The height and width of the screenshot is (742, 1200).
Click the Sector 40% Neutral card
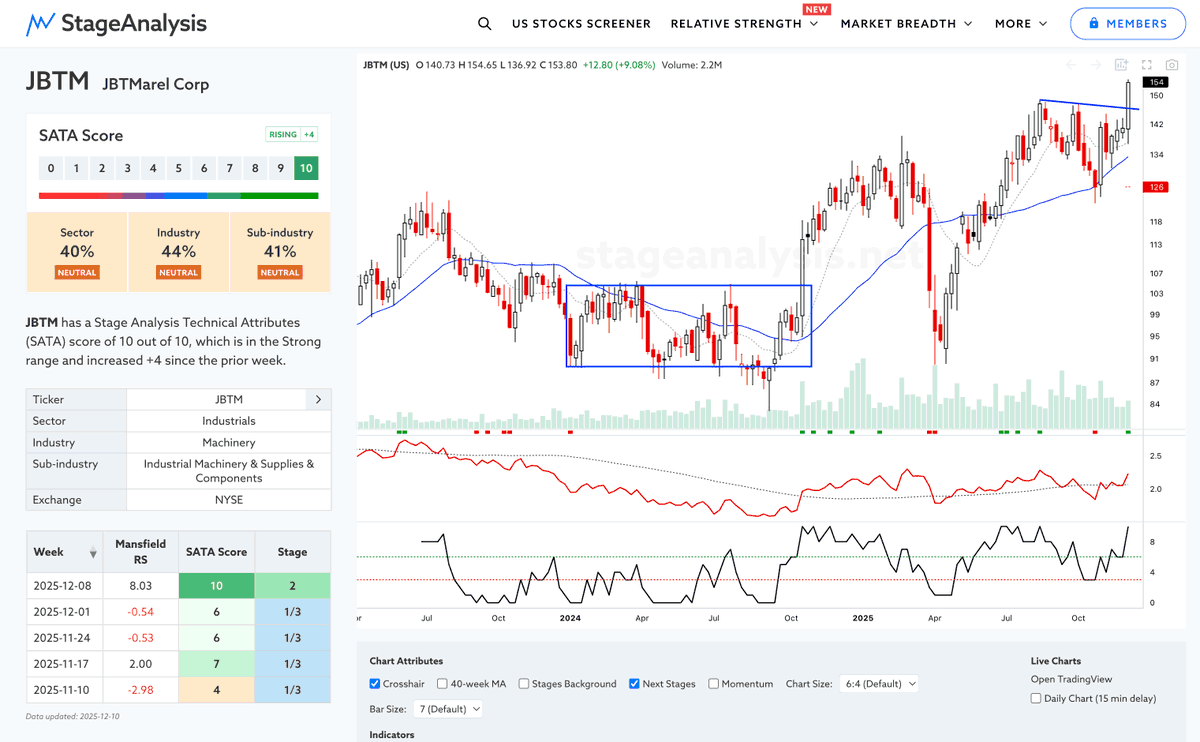click(x=77, y=252)
